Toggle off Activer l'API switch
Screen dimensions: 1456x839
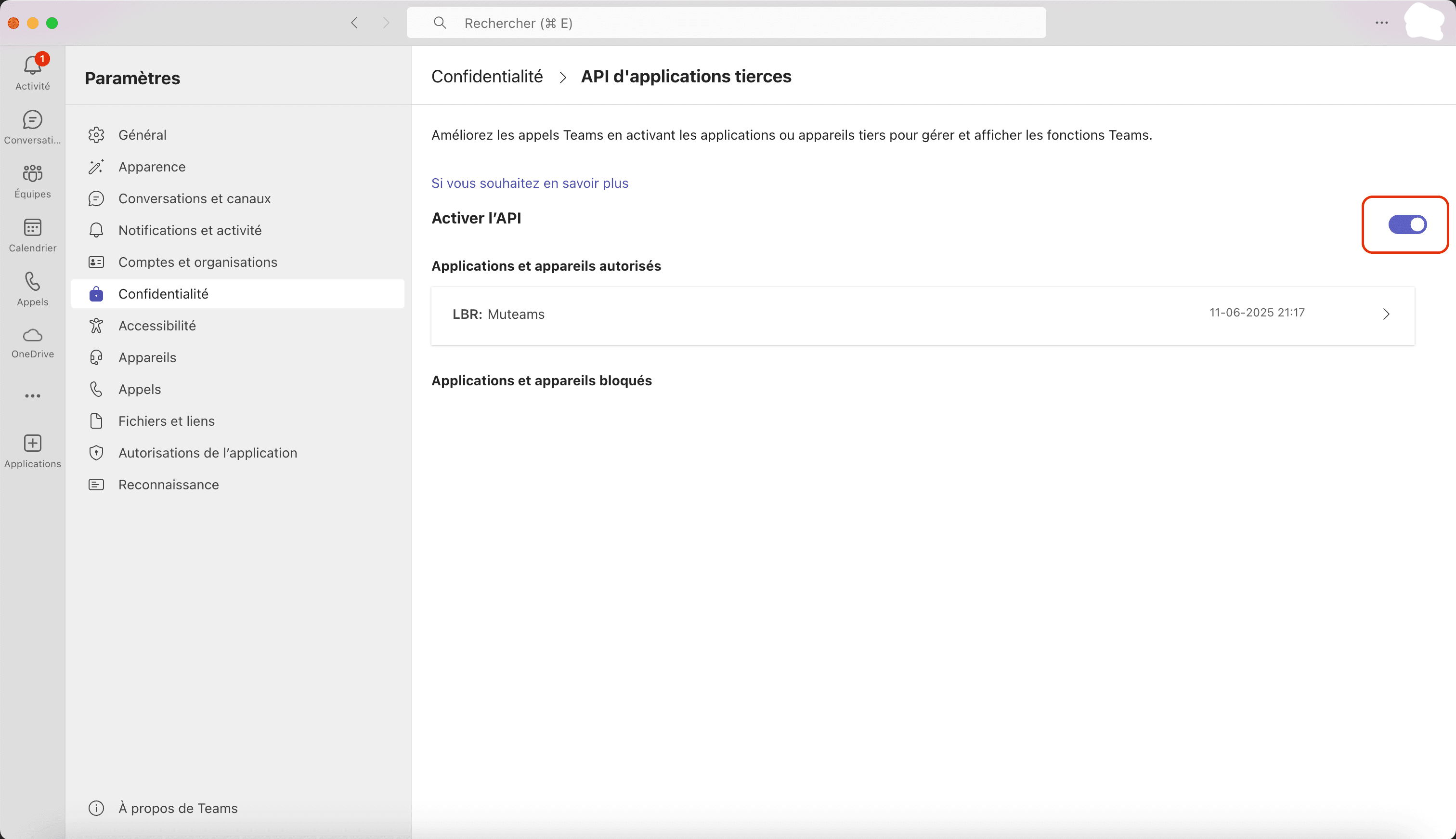click(x=1407, y=225)
